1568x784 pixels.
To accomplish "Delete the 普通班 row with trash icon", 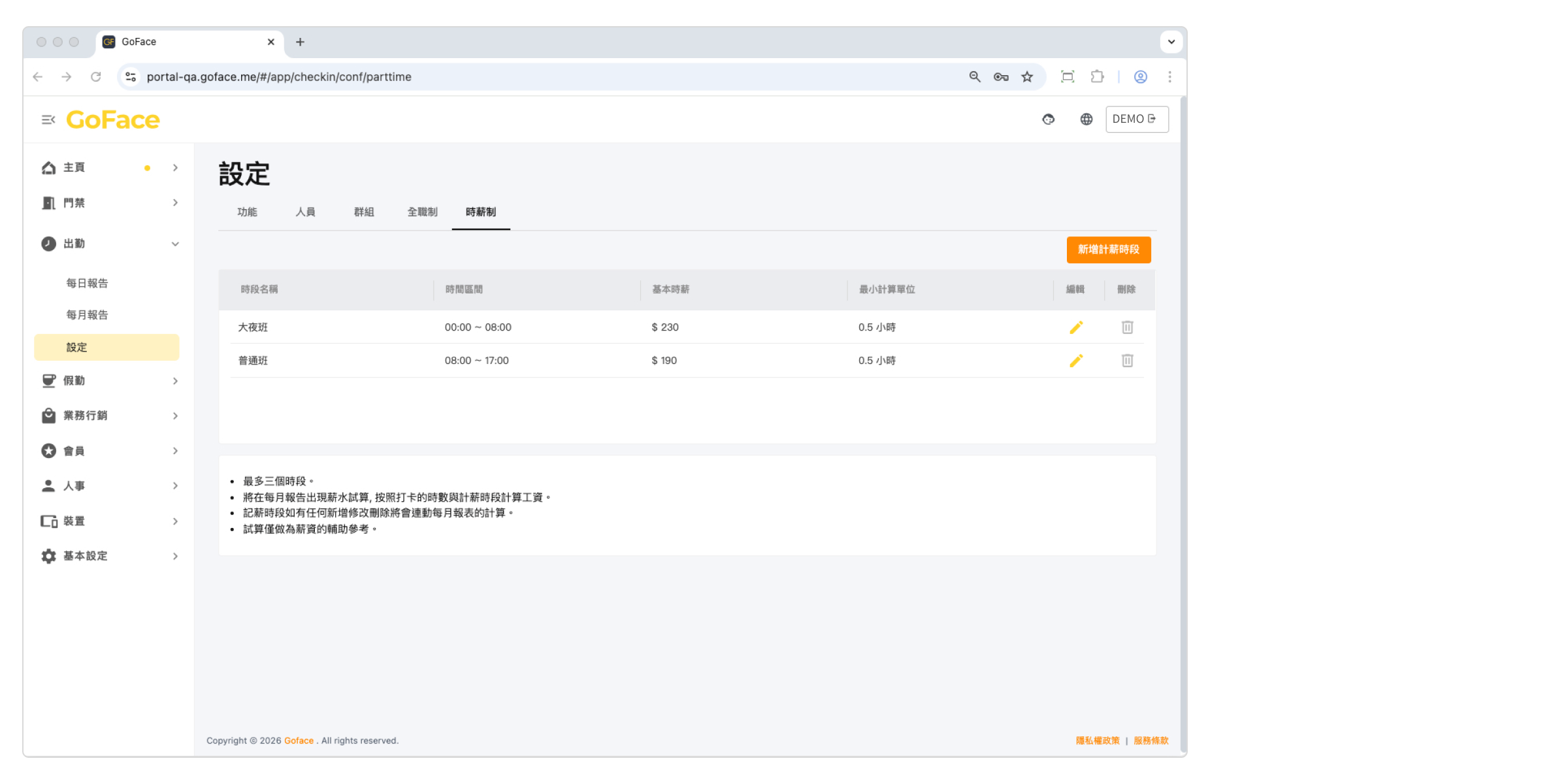I will tap(1127, 361).
